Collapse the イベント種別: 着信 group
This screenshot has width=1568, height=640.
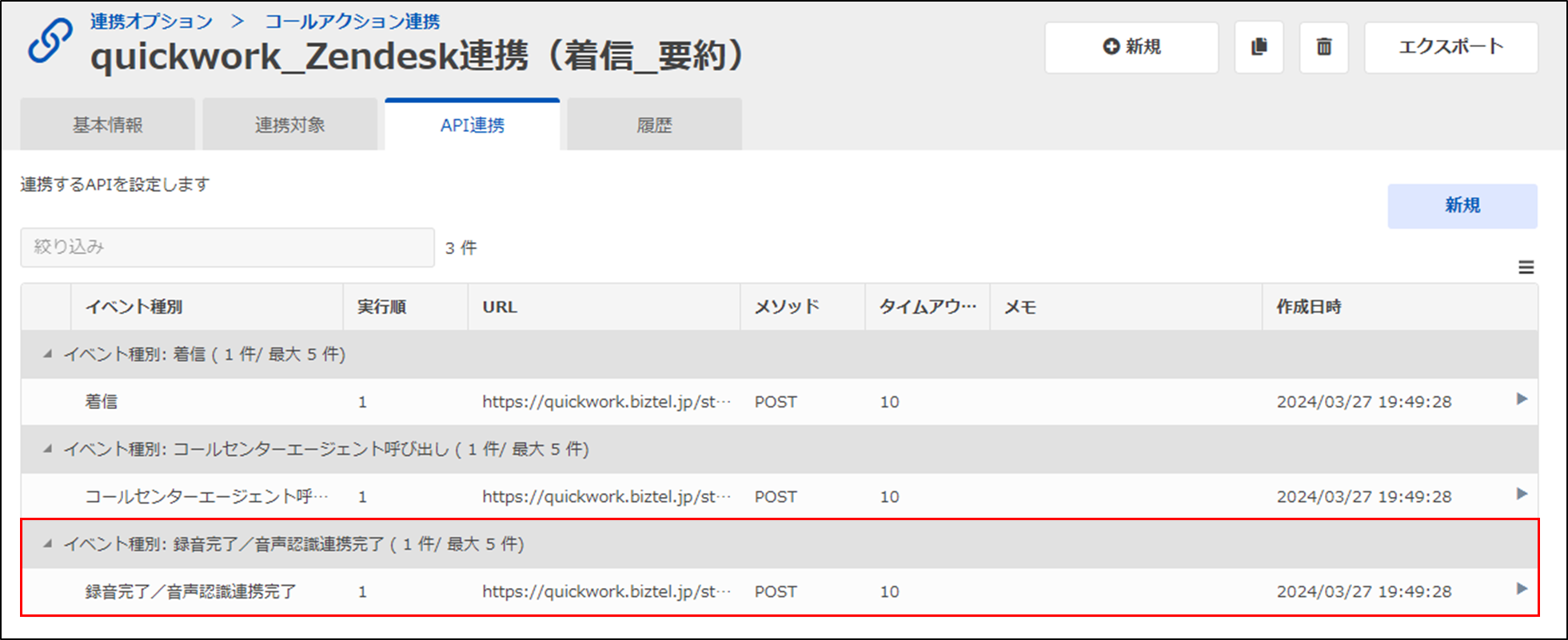pos(47,354)
